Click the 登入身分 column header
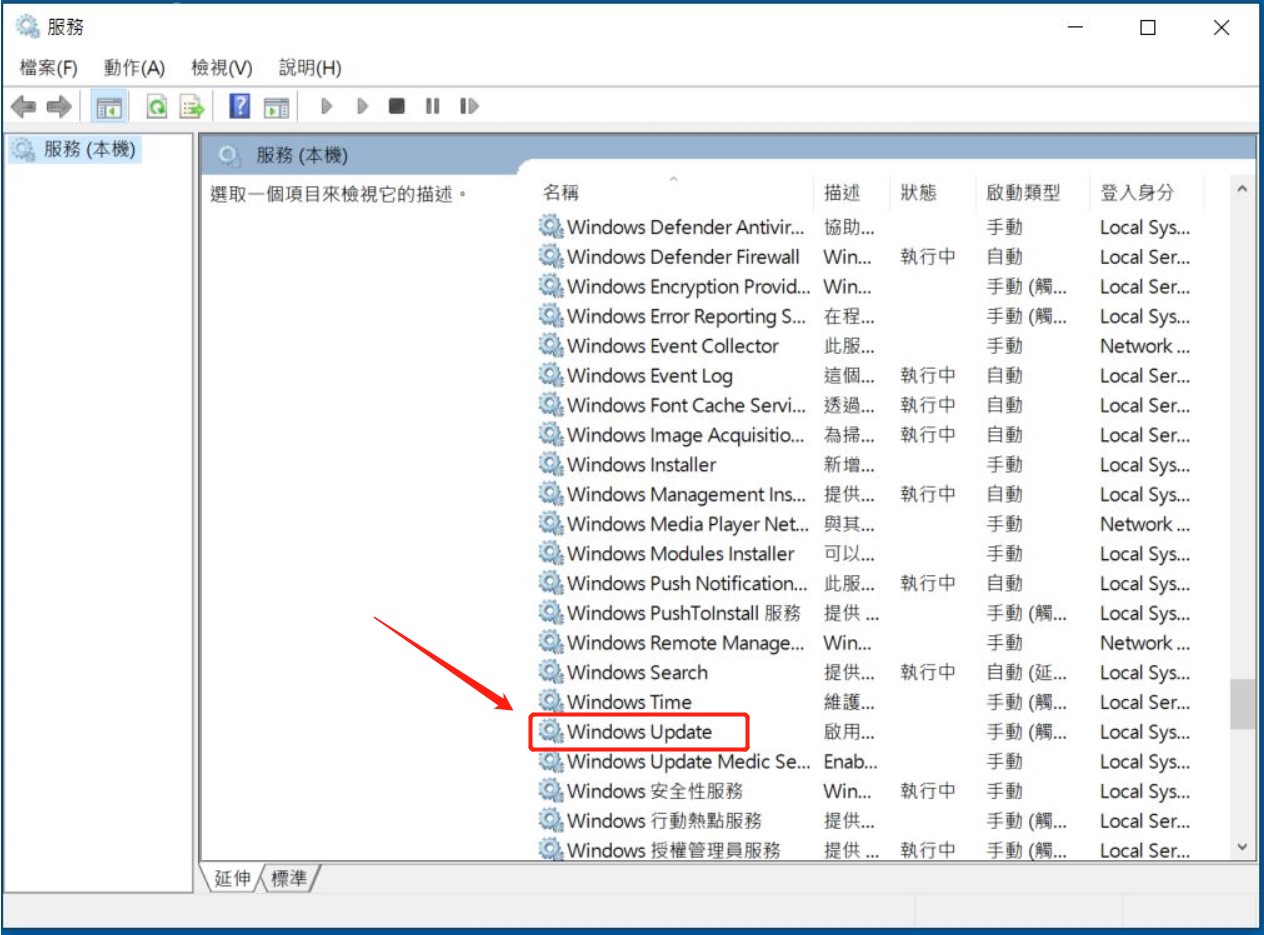The image size is (1264, 935). pos(1137,192)
